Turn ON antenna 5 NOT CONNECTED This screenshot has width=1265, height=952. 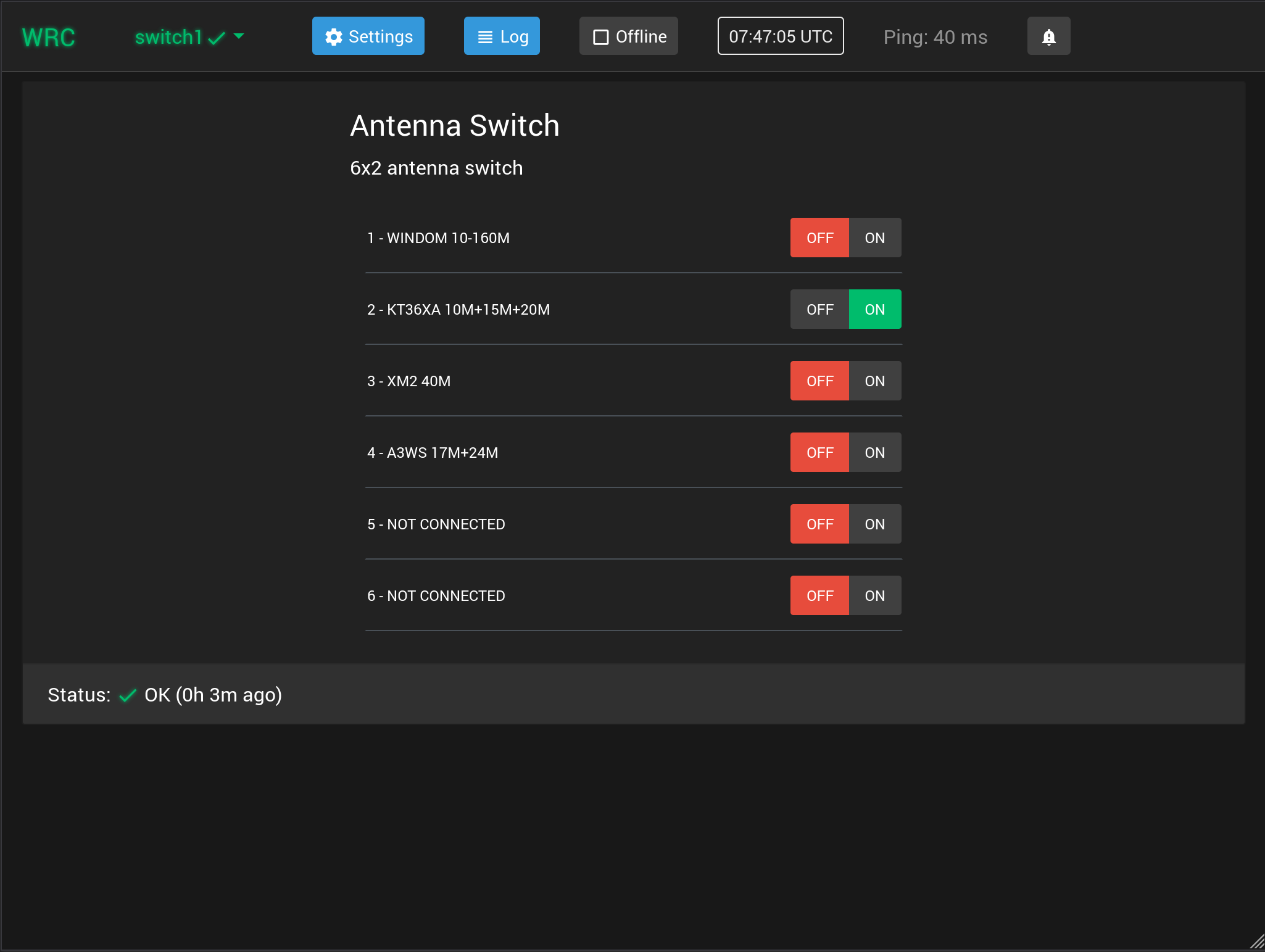[x=874, y=524]
